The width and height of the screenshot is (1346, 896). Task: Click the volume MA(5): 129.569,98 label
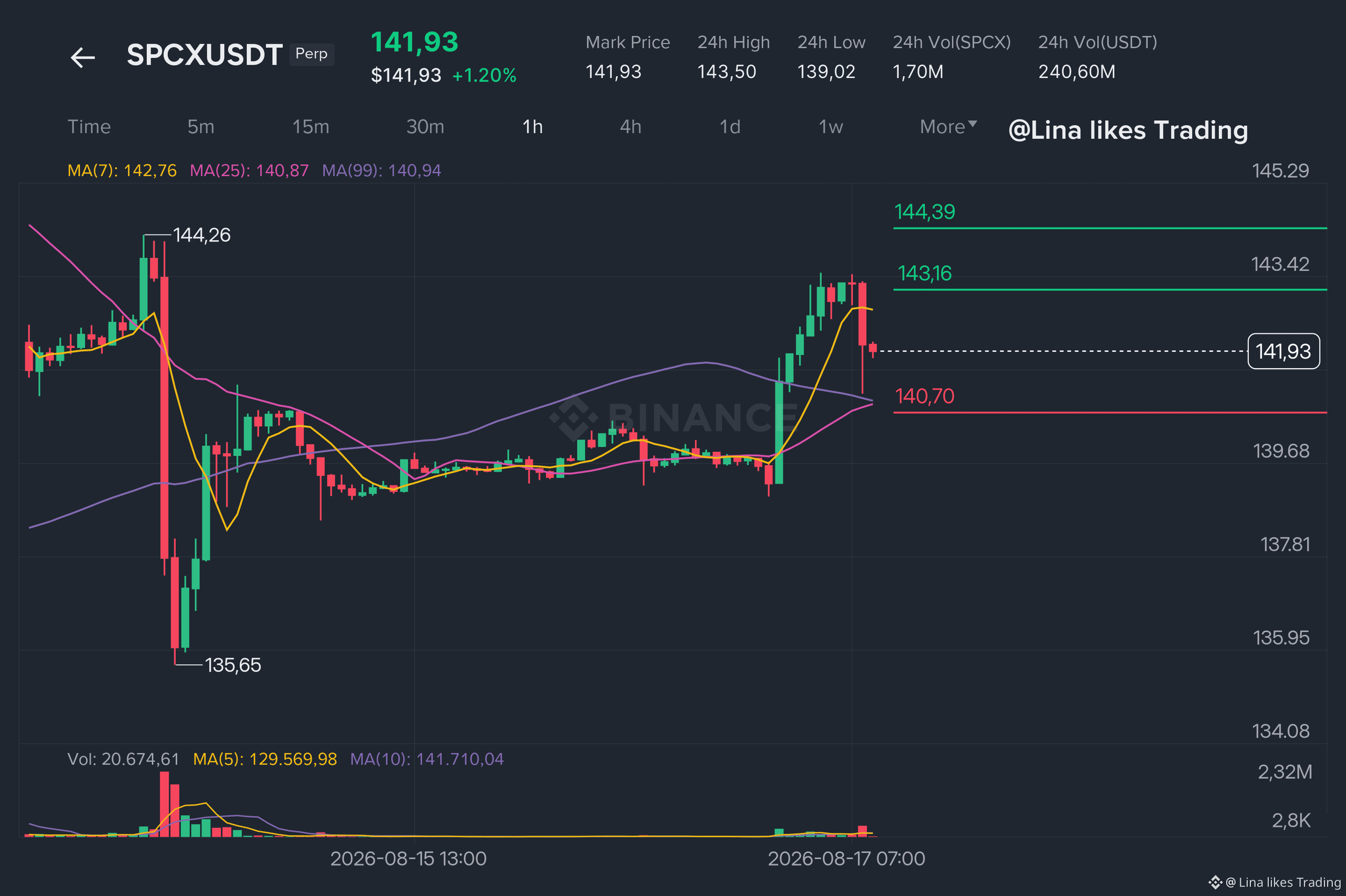(265, 759)
